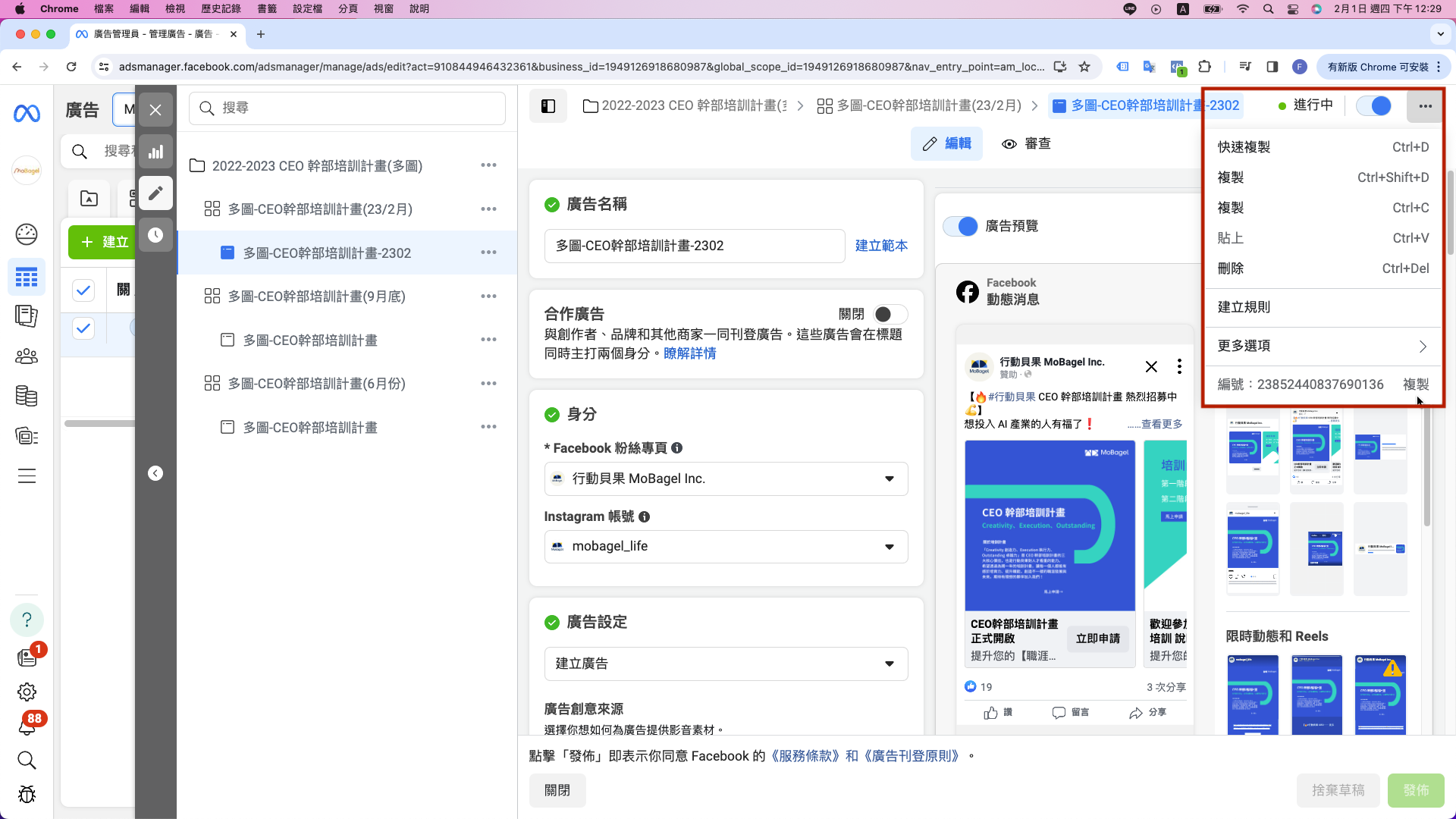Image resolution: width=1456 pixels, height=819 pixels.
Task: Open the 書籤 menu in macOS menu bar
Action: click(x=267, y=9)
